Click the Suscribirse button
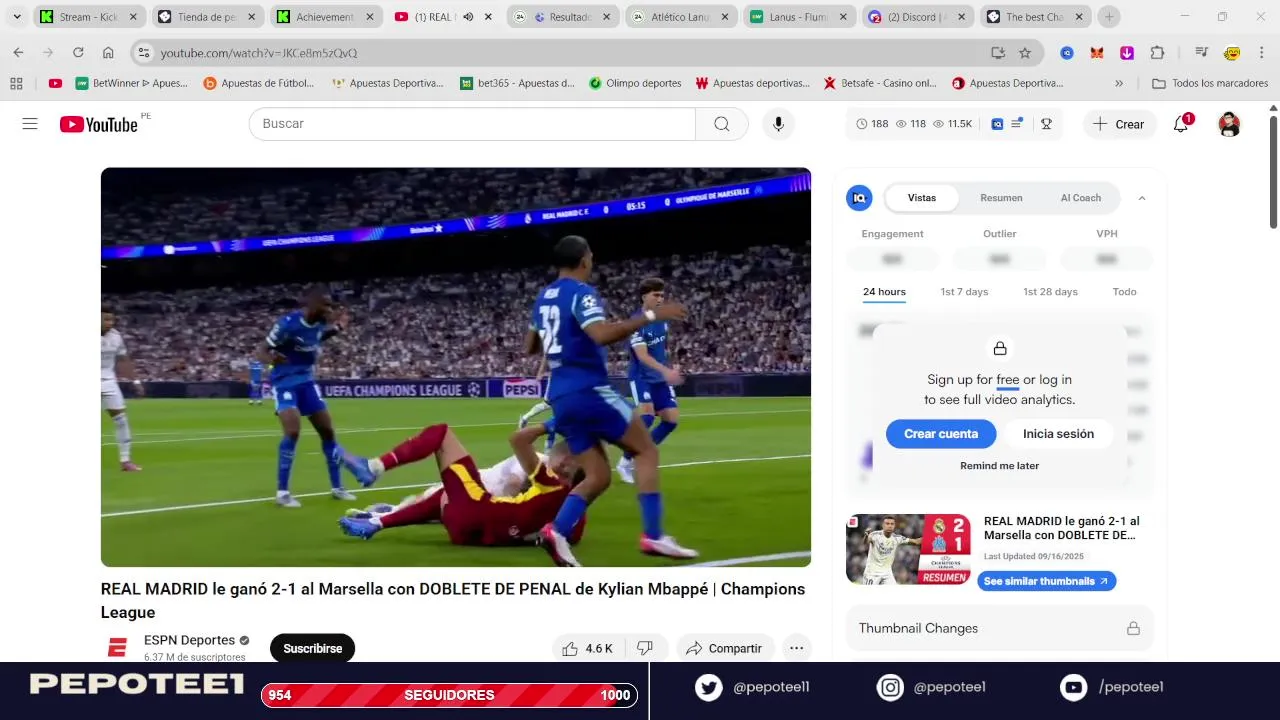Image resolution: width=1280 pixels, height=720 pixels. [x=312, y=648]
